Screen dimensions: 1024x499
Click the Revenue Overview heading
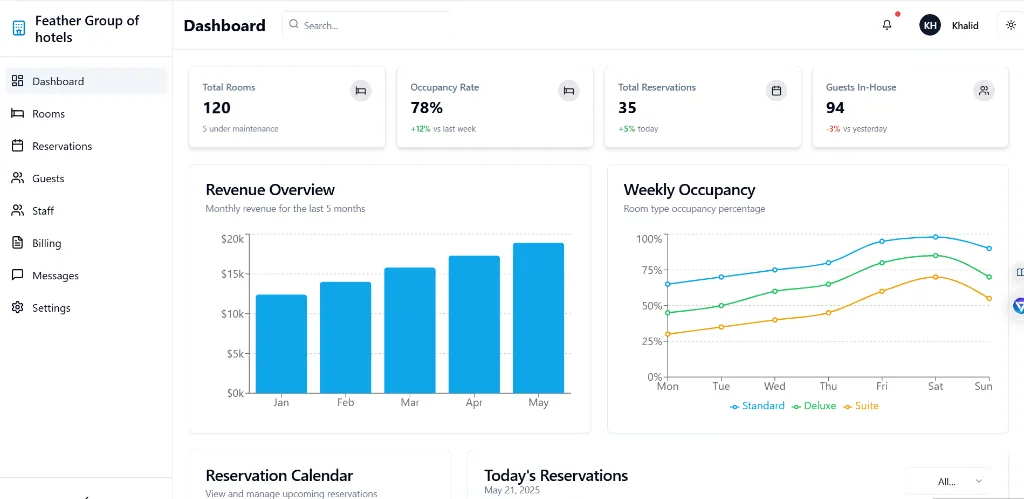click(270, 189)
